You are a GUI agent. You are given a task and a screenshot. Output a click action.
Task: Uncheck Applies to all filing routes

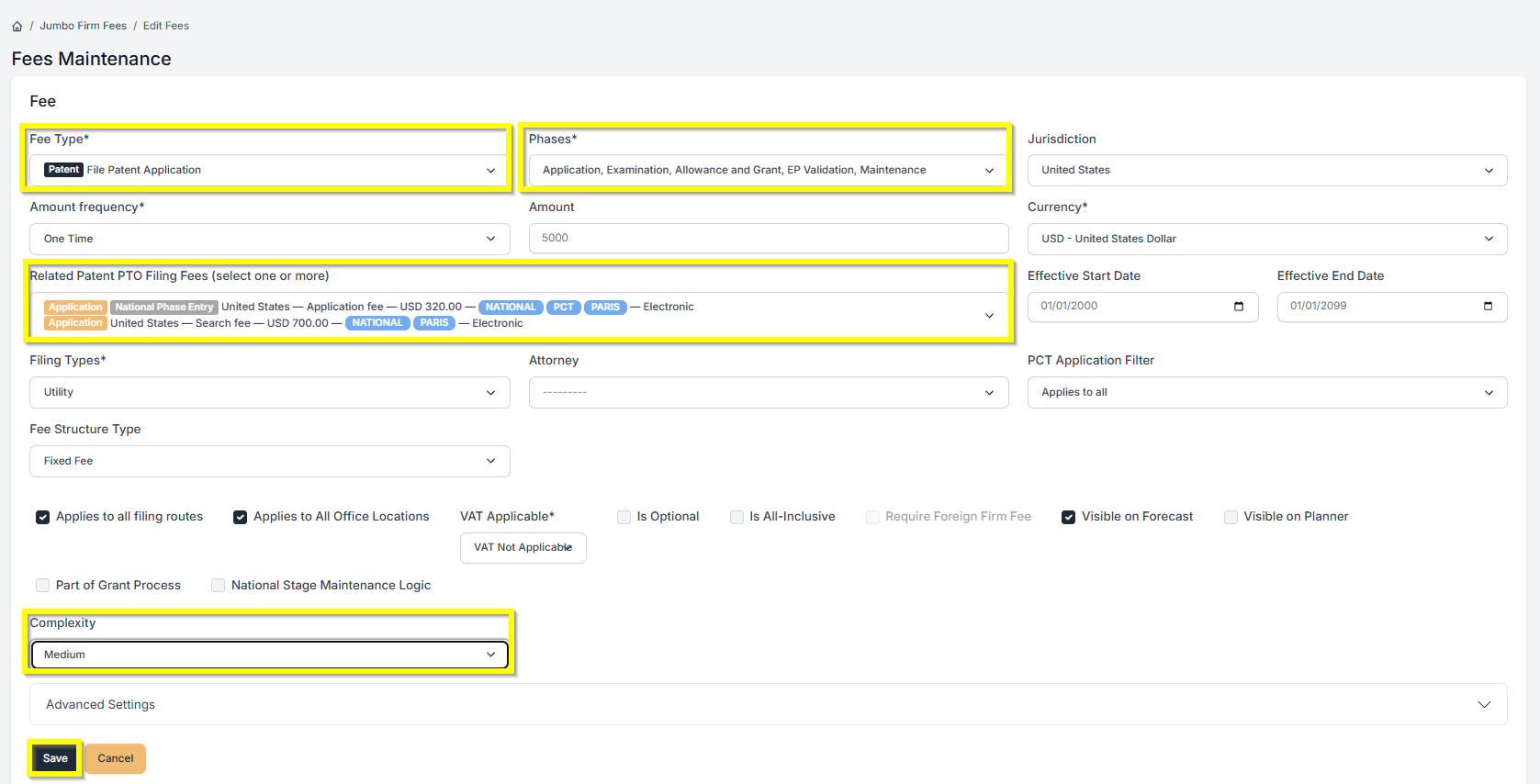tap(42, 517)
